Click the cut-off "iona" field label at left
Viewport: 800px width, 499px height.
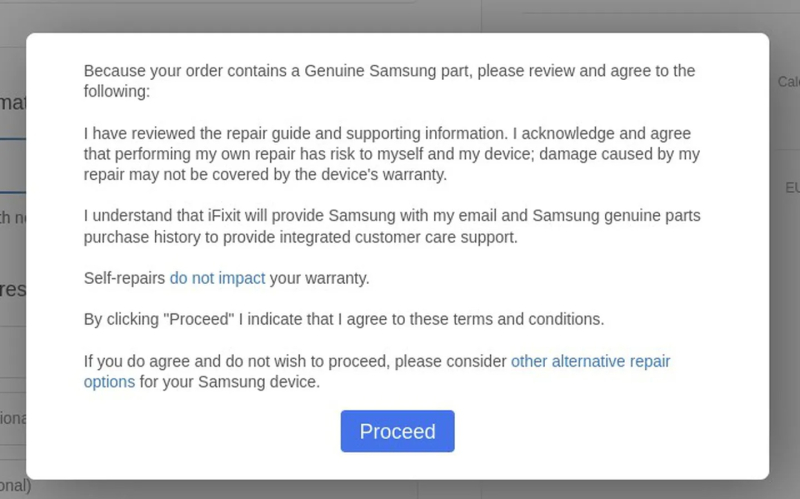click(x=12, y=418)
